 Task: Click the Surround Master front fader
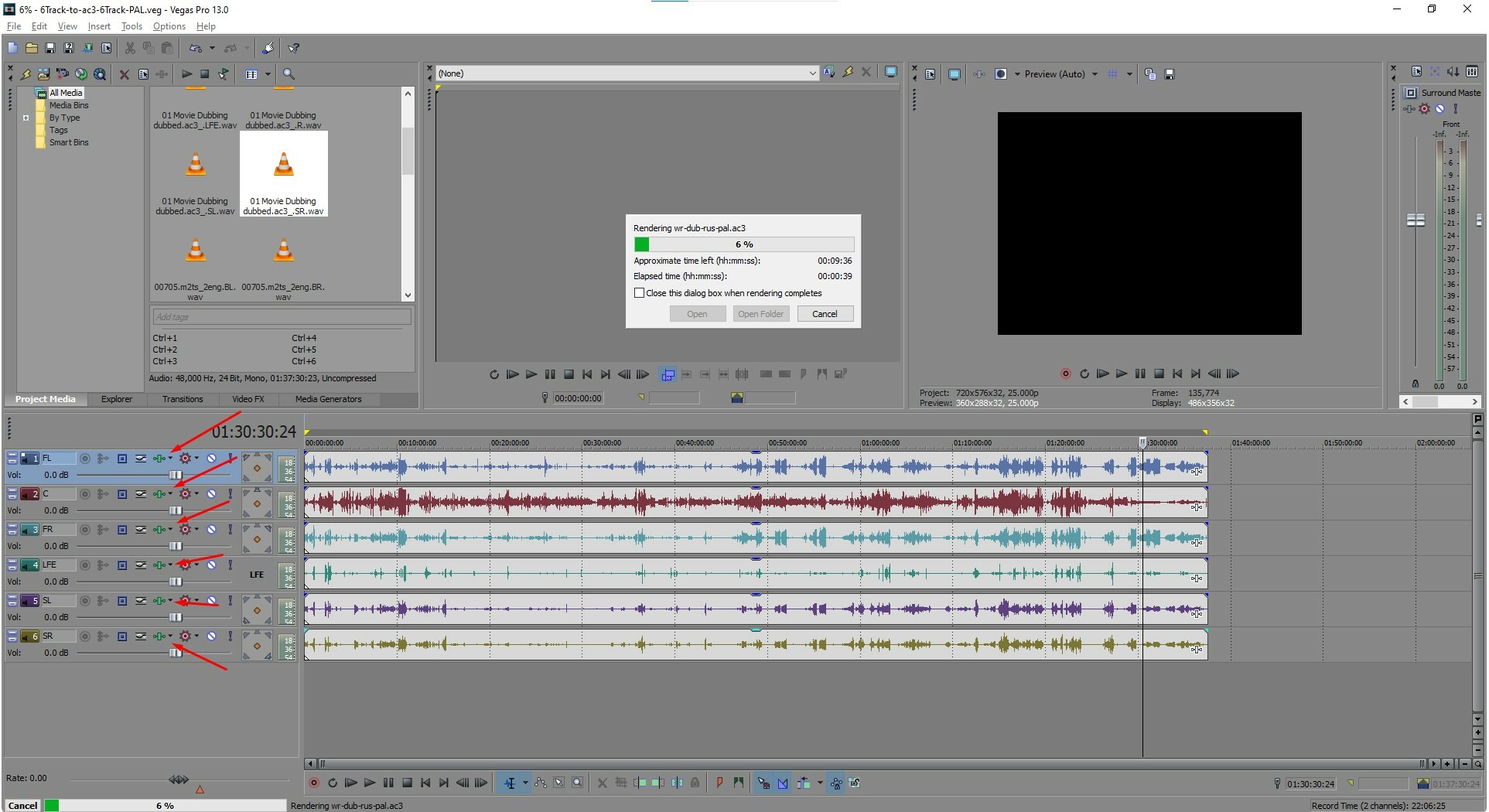pyautogui.click(x=1416, y=220)
